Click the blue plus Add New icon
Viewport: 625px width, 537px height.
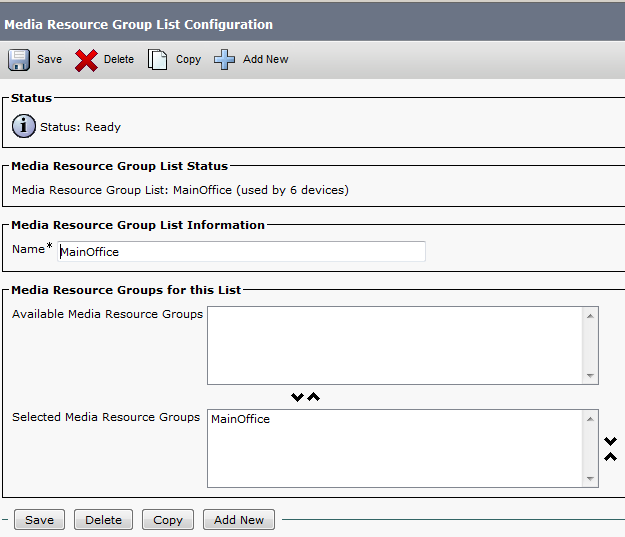[225, 60]
